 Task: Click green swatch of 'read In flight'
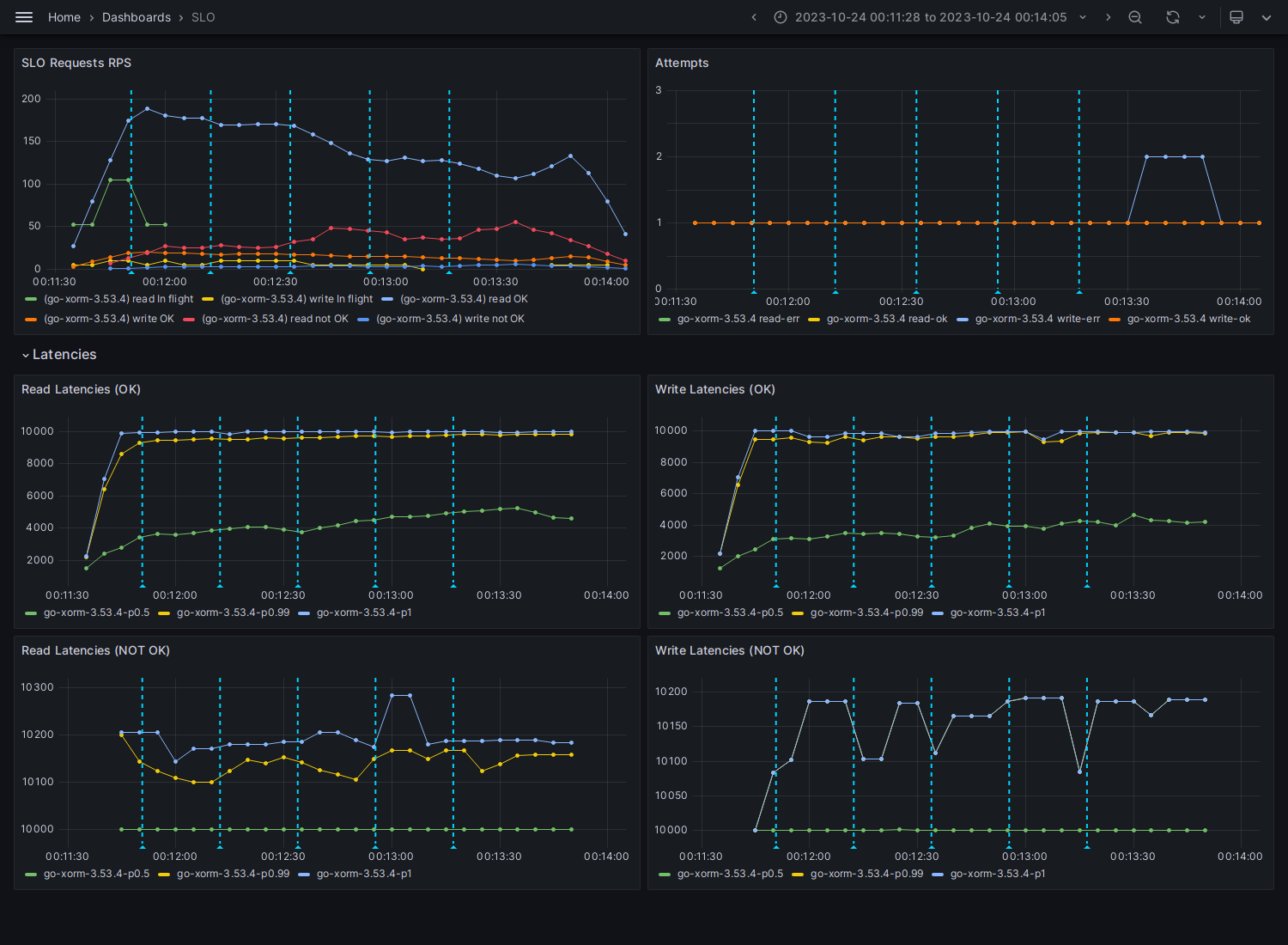tap(32, 299)
